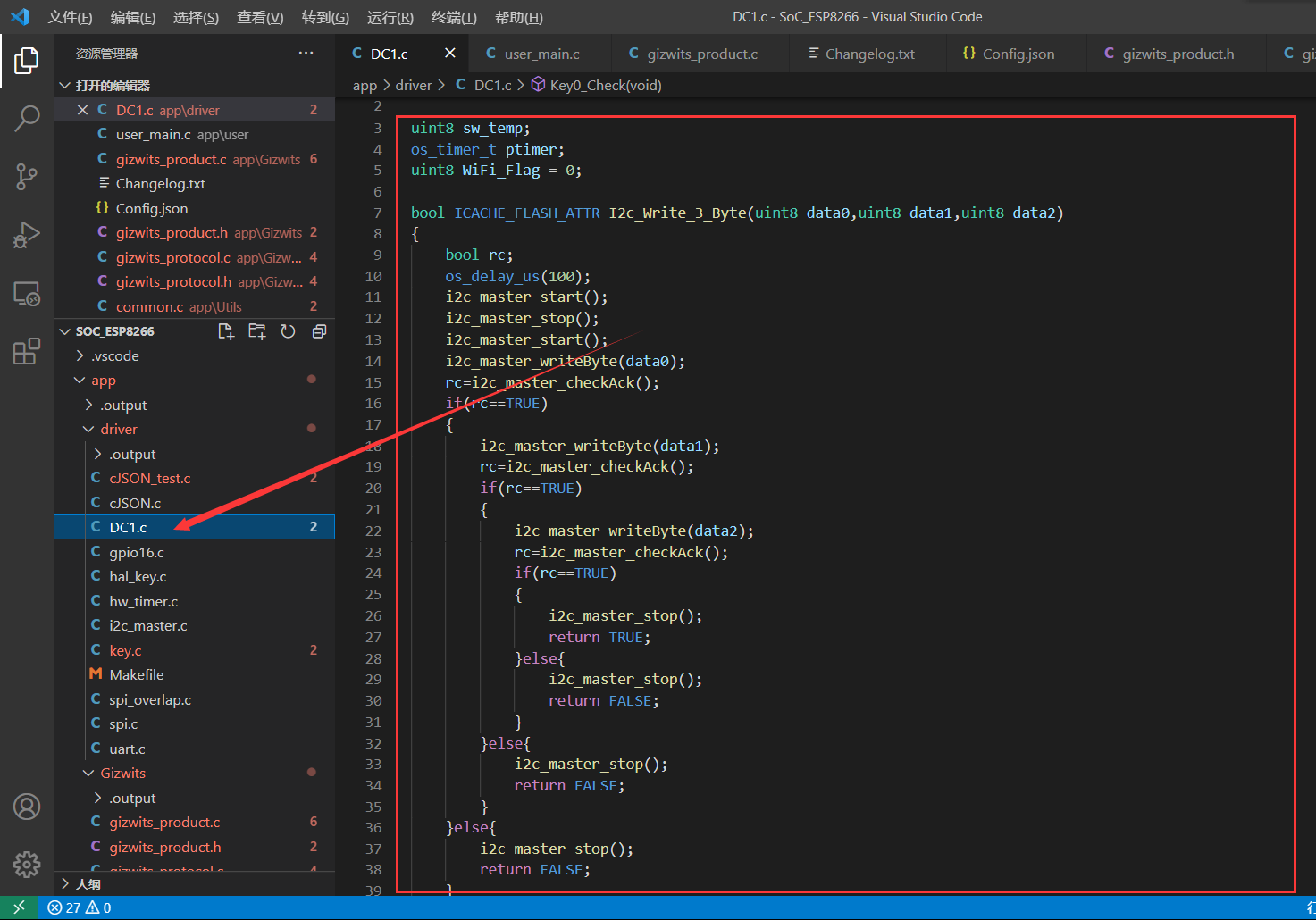Select gizwits_protocol.h in open editors

(195, 282)
